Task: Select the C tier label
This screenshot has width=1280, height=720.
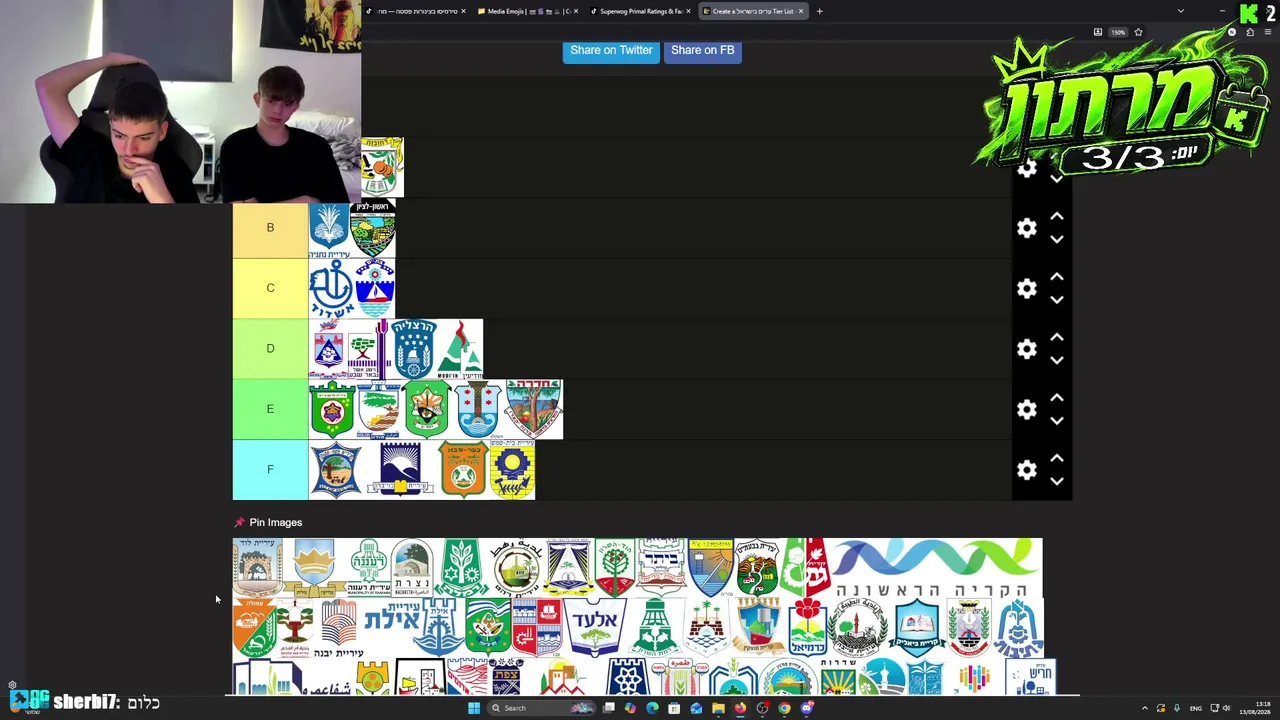Action: [x=270, y=288]
